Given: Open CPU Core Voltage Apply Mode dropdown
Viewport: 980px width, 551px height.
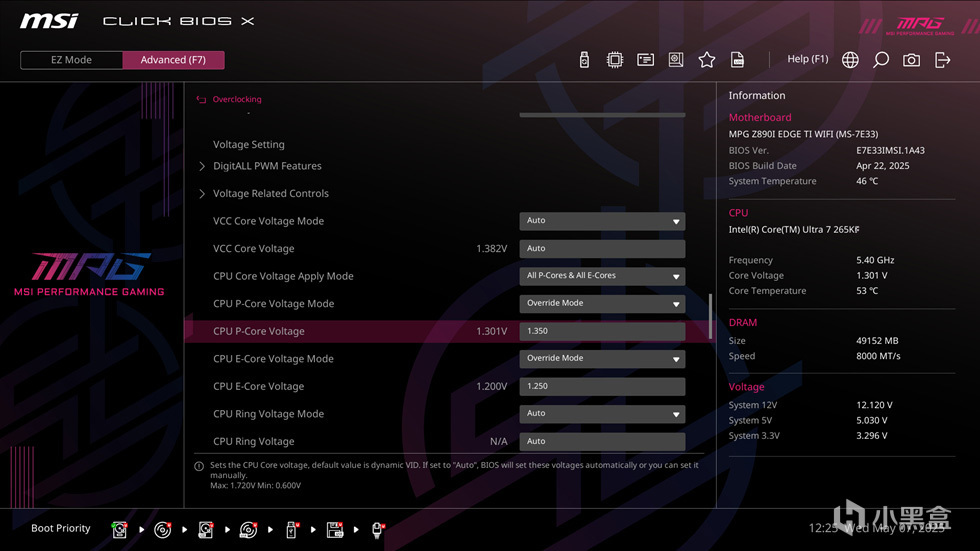Looking at the screenshot, I should pos(602,276).
